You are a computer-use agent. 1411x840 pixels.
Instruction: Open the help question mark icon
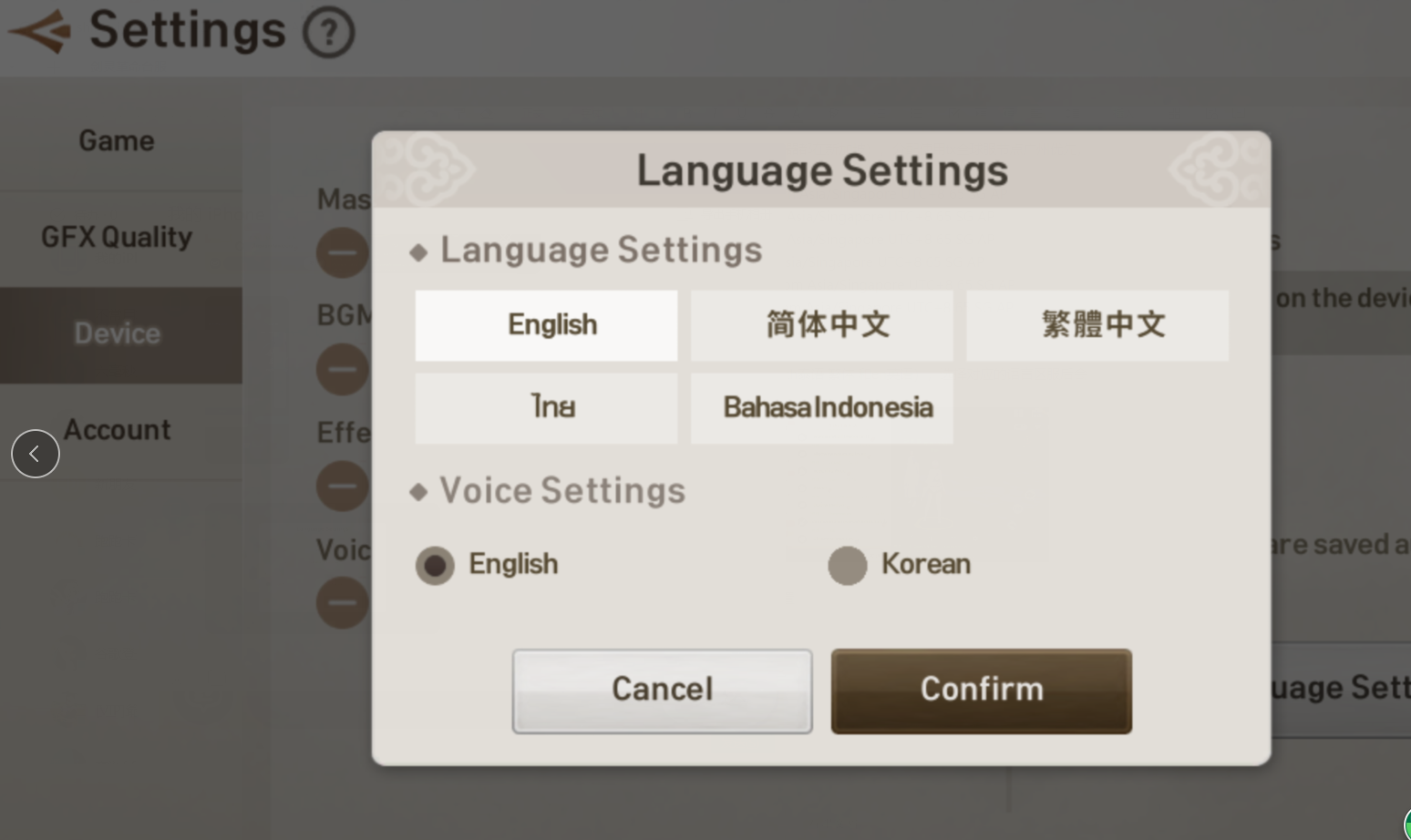tap(329, 33)
